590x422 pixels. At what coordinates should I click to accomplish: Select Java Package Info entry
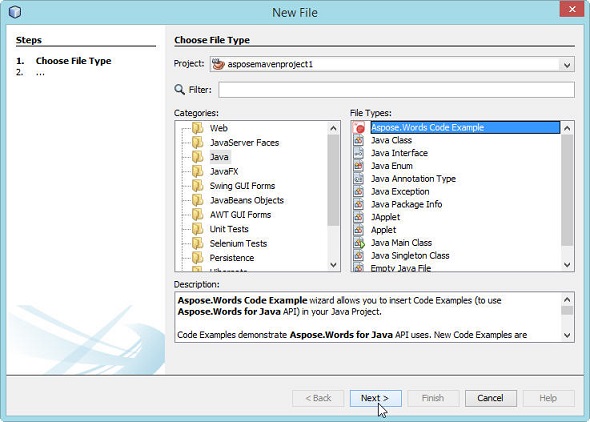[406, 204]
